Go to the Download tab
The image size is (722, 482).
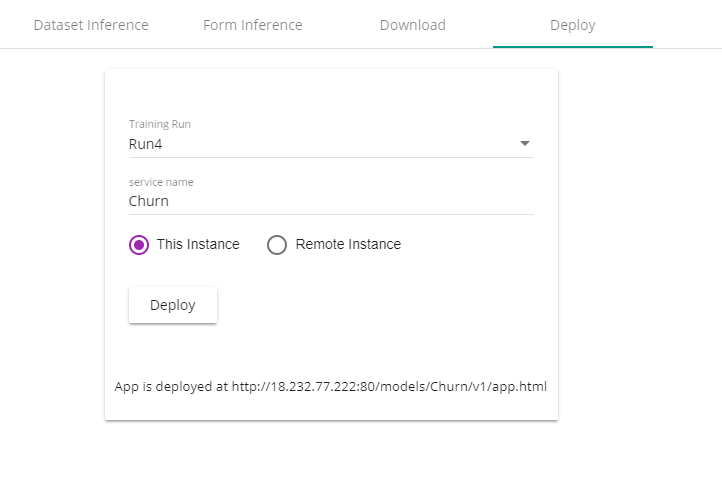pos(412,25)
